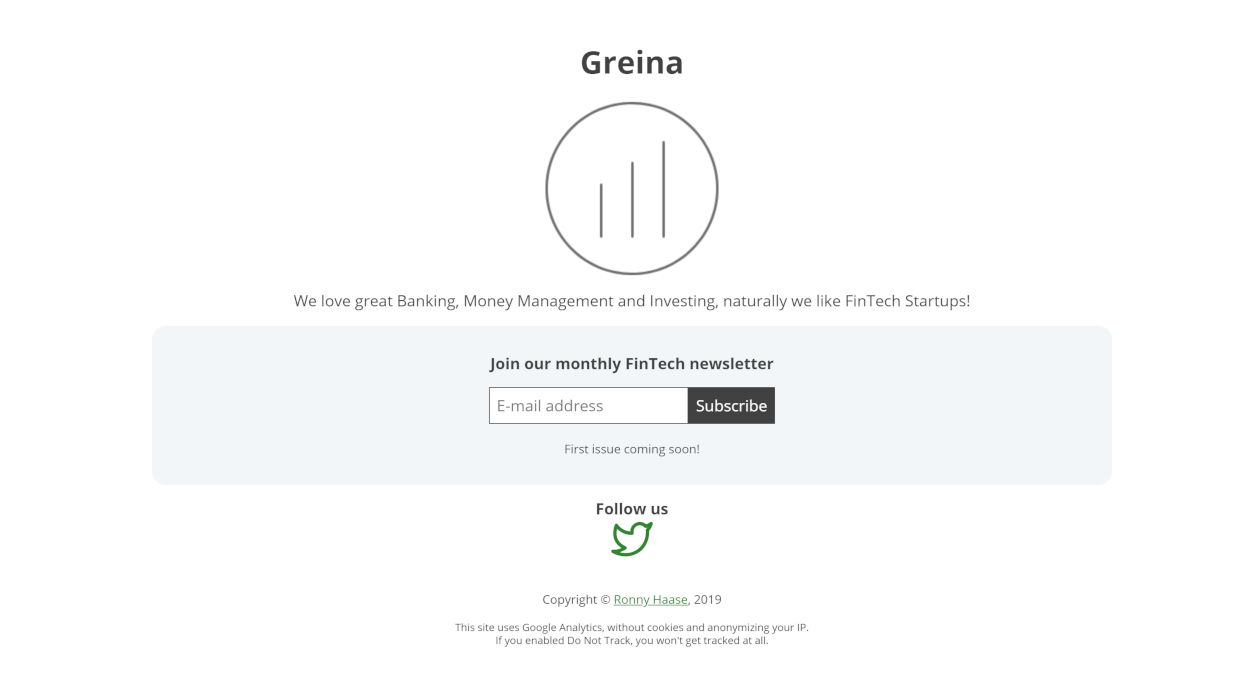Click the shortest bar in the logo
The width and height of the screenshot is (1260, 700).
pos(601,210)
